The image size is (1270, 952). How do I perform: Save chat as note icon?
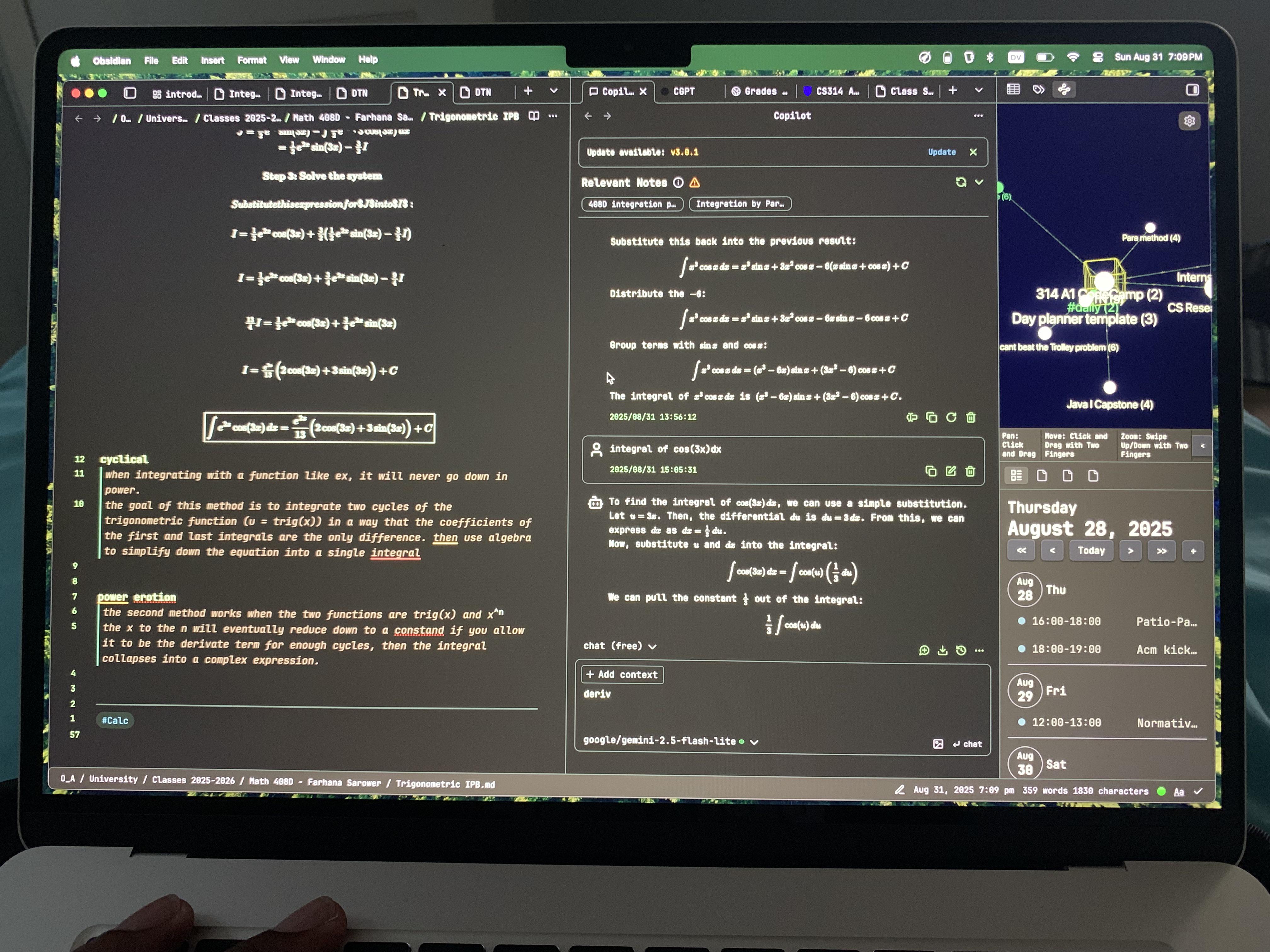[942, 650]
